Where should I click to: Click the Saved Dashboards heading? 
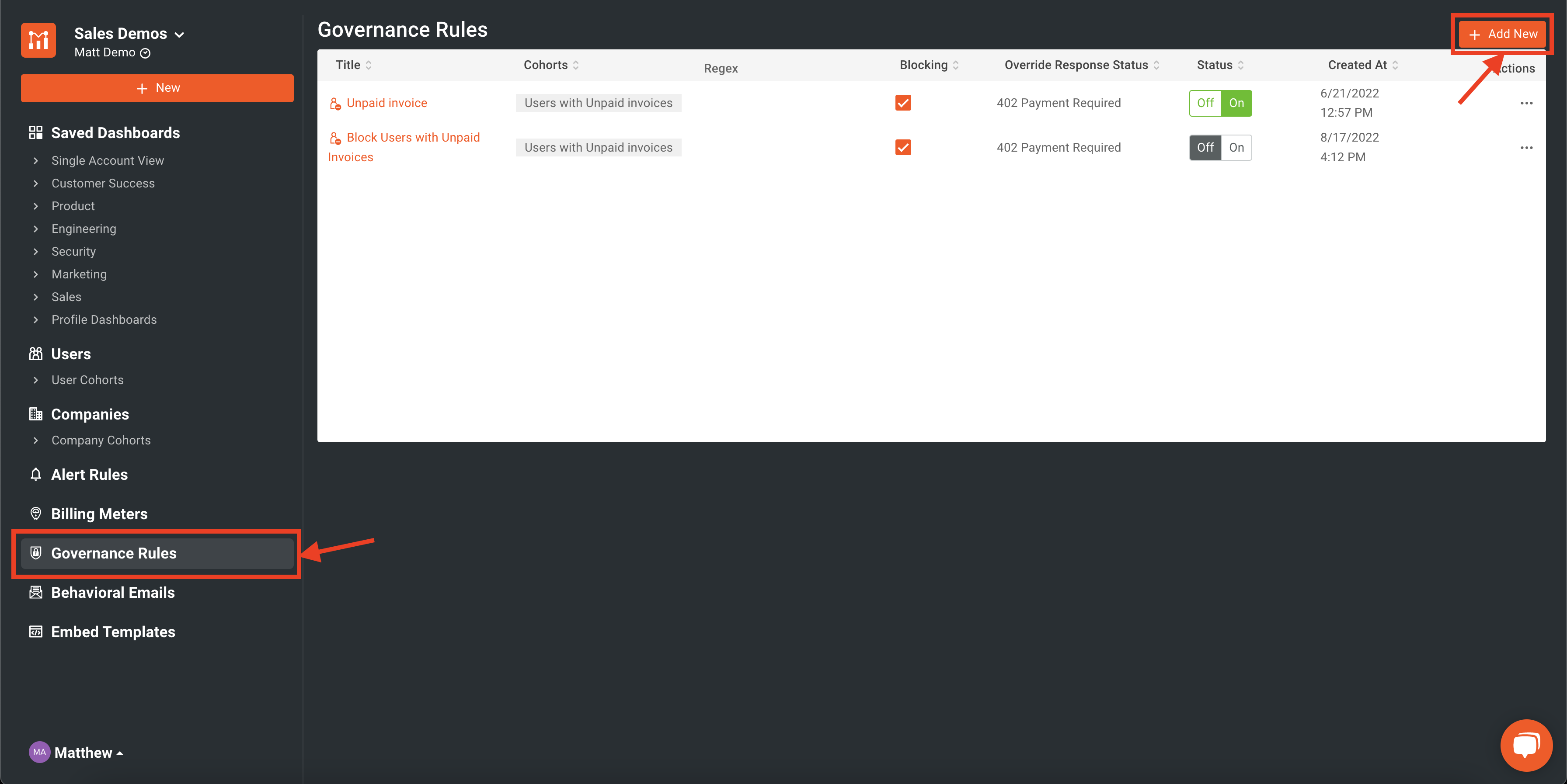pos(115,132)
